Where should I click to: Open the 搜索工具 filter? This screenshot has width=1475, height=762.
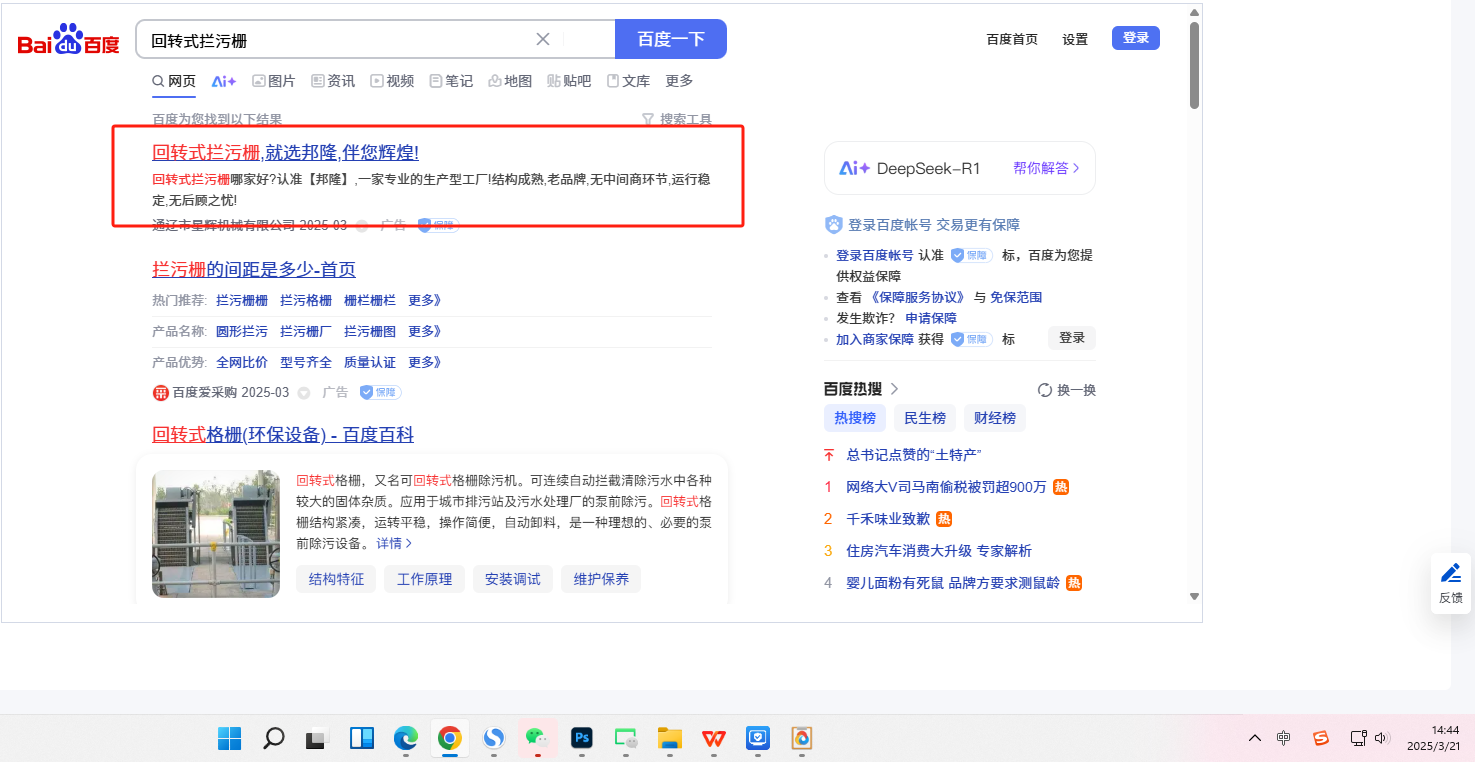pyautogui.click(x=677, y=120)
